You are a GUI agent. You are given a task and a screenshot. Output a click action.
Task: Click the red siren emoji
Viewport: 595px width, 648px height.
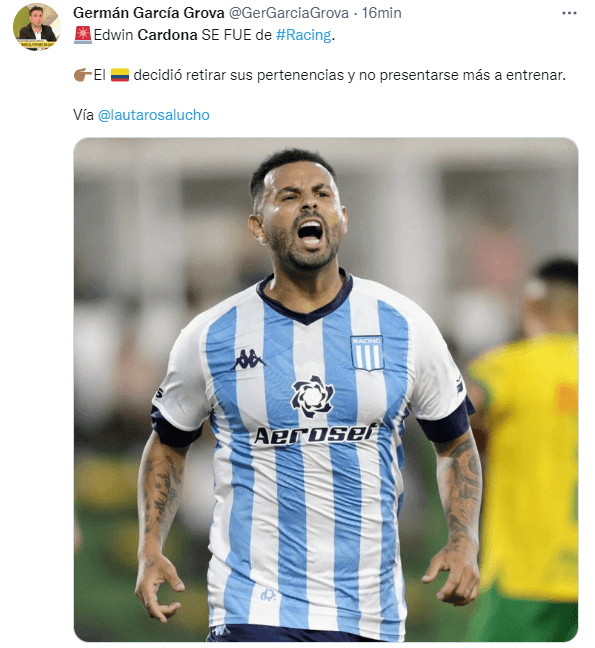click(x=83, y=35)
